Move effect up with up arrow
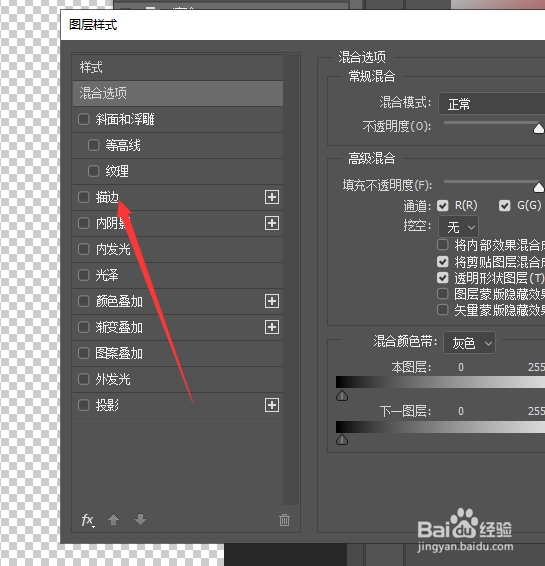 tap(113, 520)
